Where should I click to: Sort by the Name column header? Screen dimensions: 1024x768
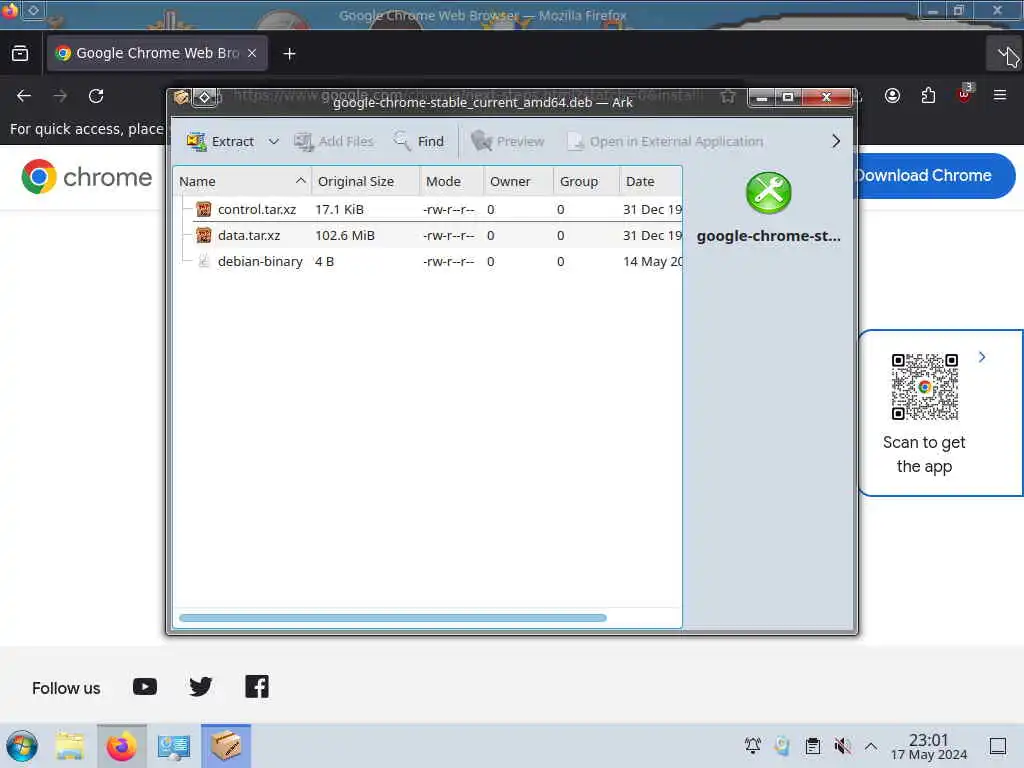[x=242, y=182]
